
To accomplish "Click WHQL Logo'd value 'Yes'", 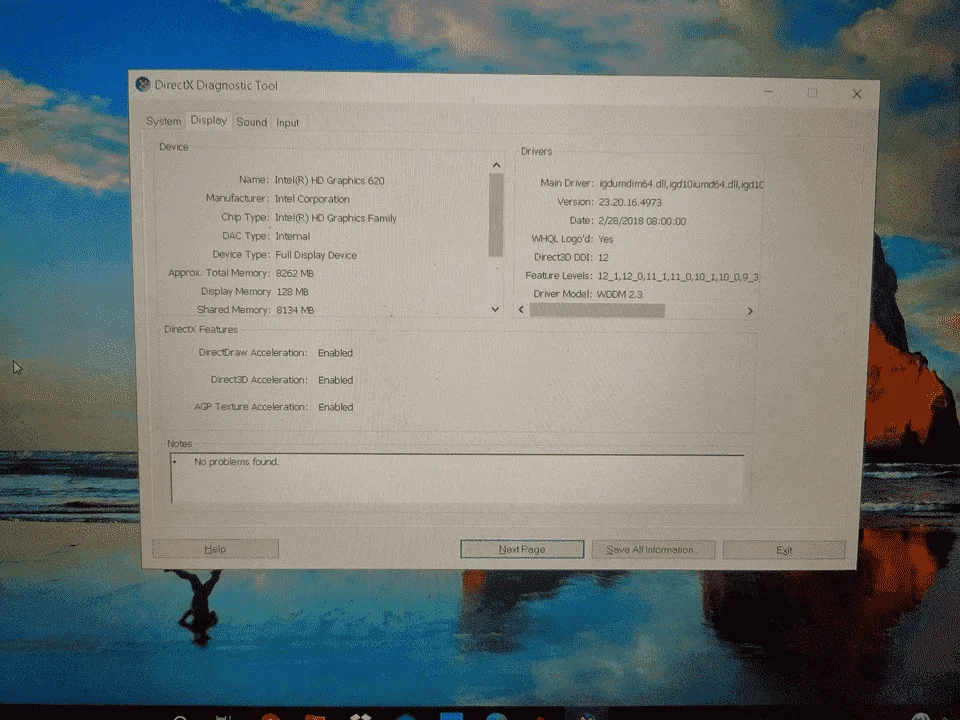I will tap(606, 239).
